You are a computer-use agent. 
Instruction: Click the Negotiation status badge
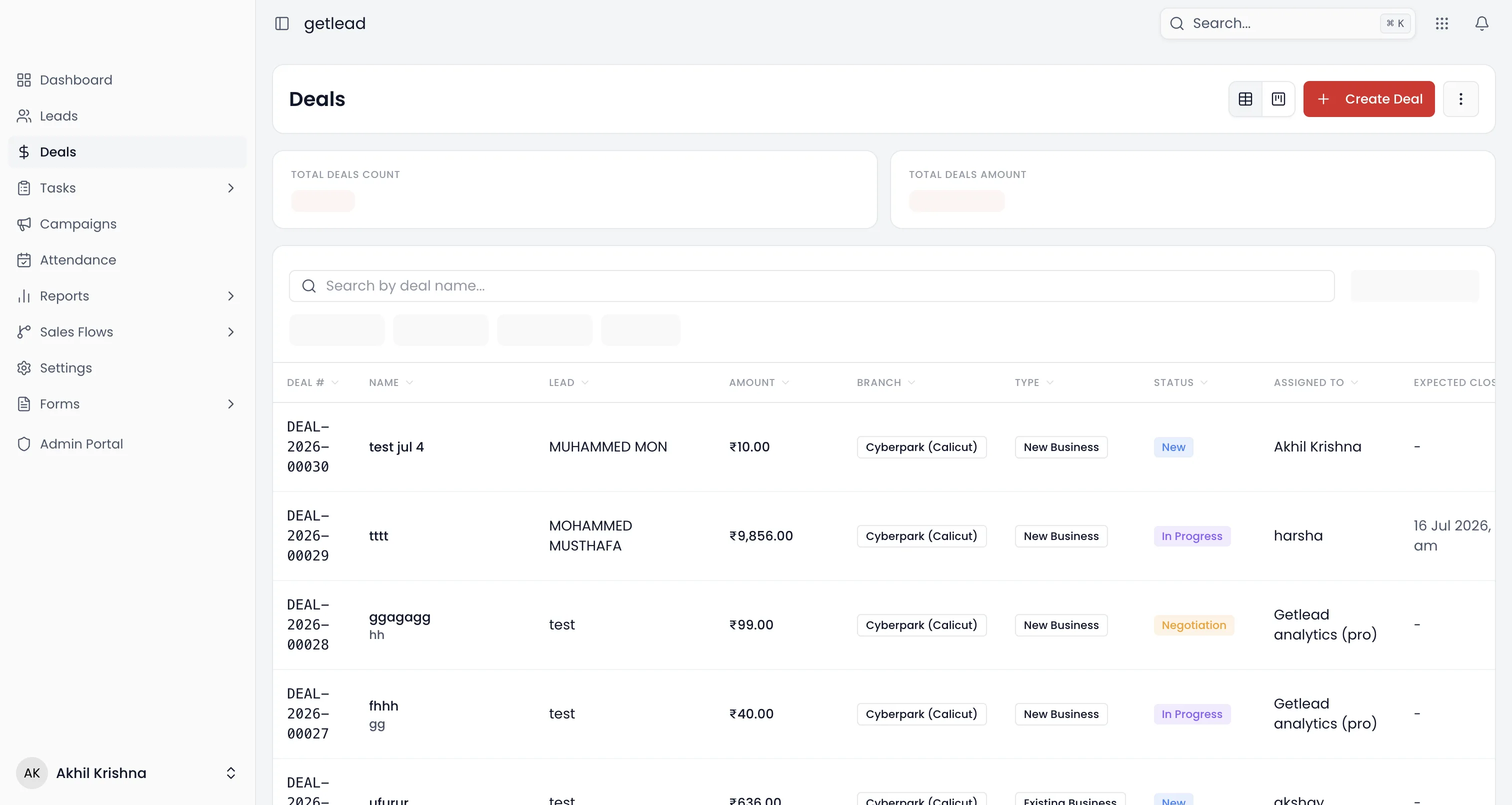click(x=1193, y=624)
